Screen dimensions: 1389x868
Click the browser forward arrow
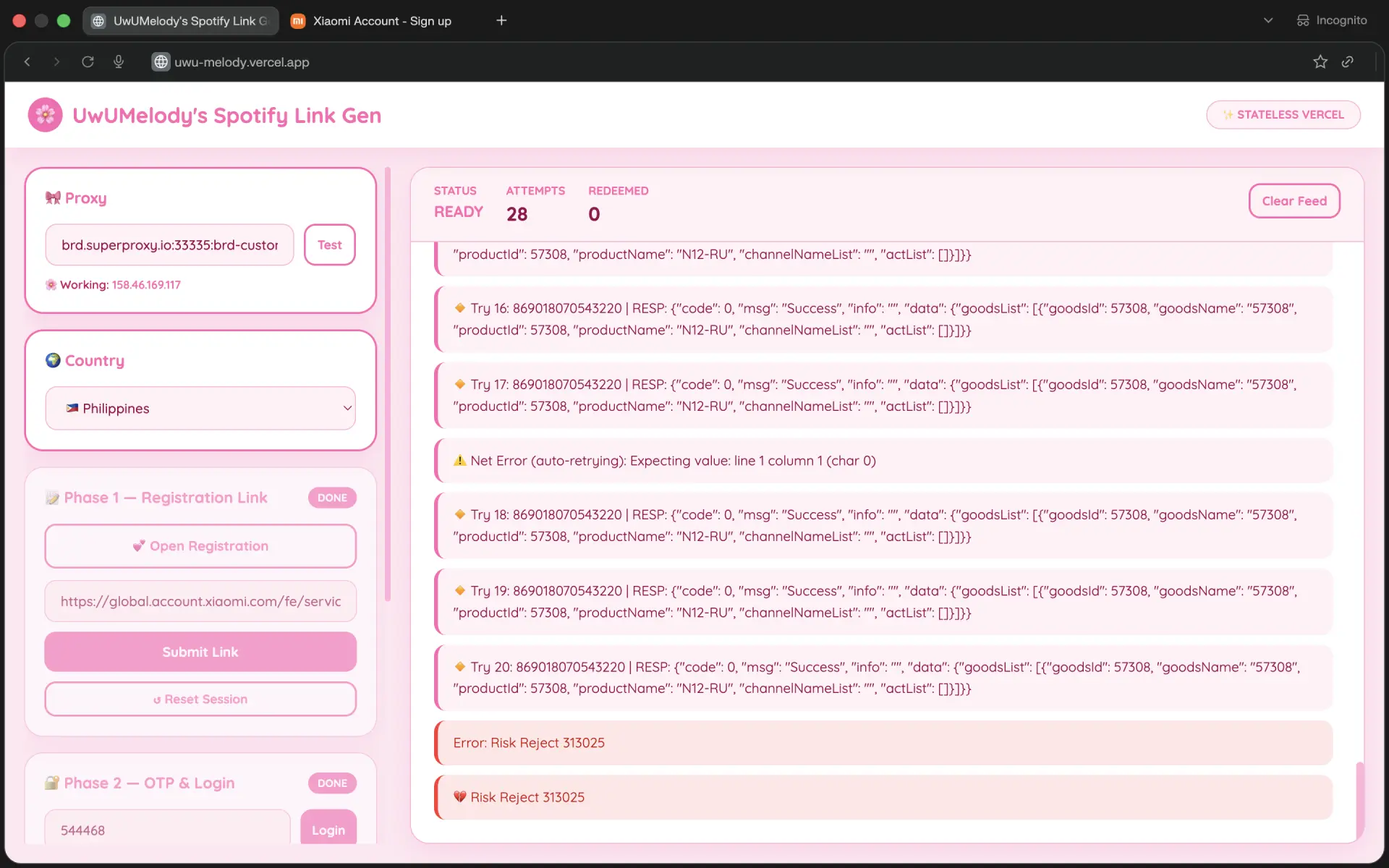tap(56, 62)
